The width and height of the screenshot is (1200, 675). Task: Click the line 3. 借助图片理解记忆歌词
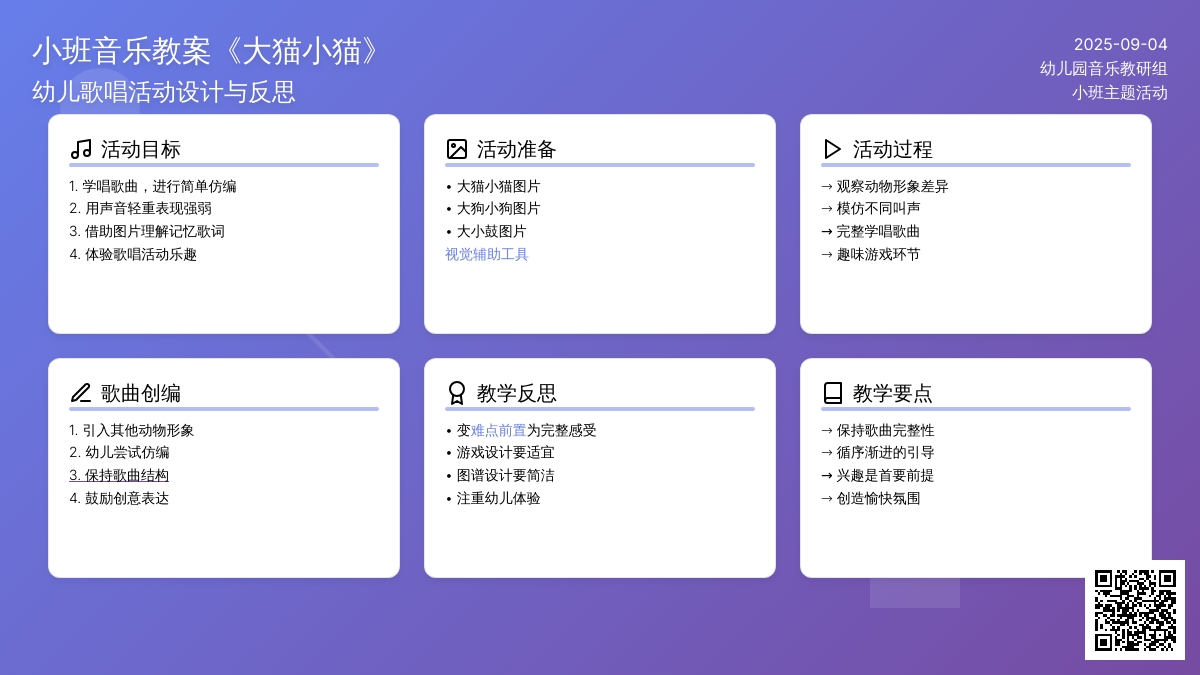(147, 230)
